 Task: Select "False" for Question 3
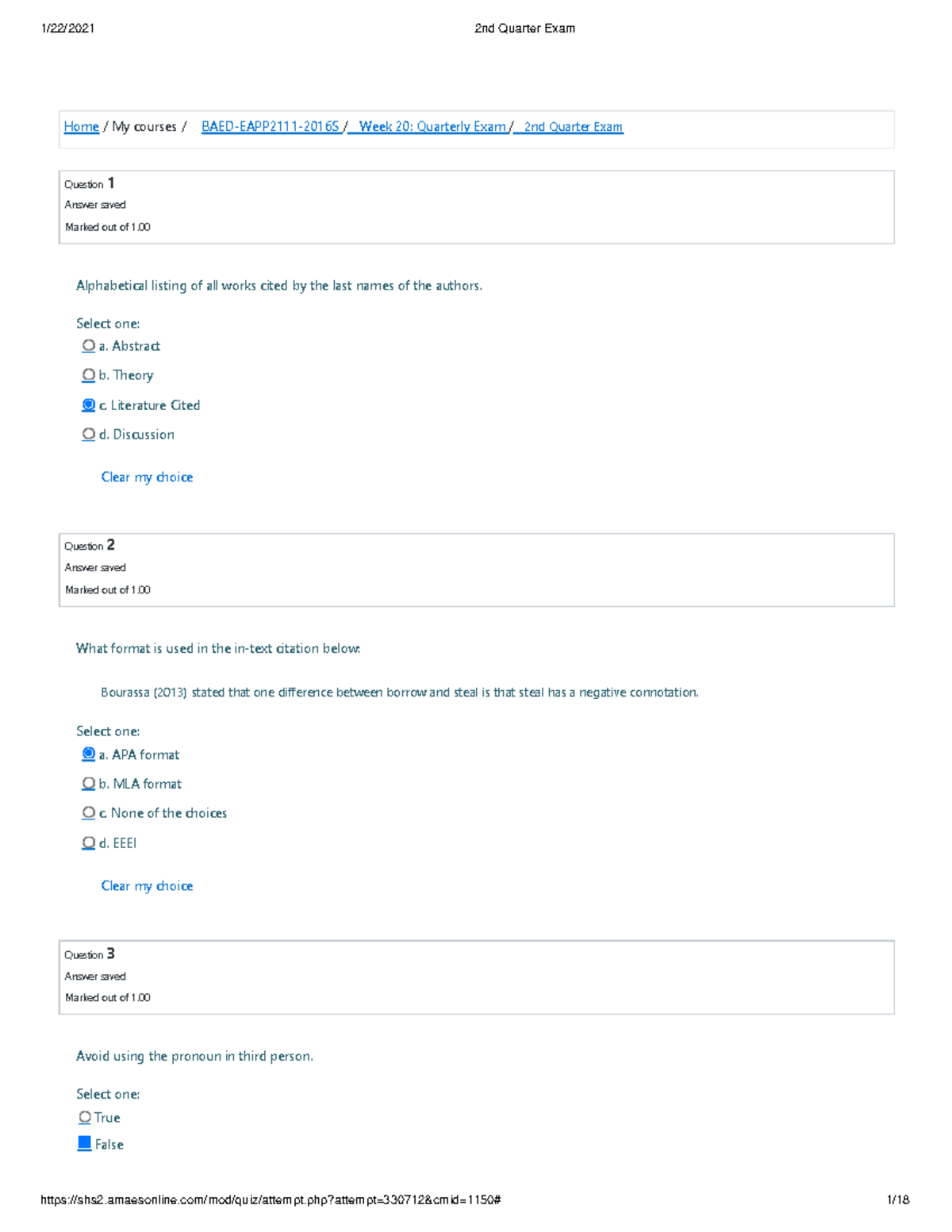[84, 1143]
